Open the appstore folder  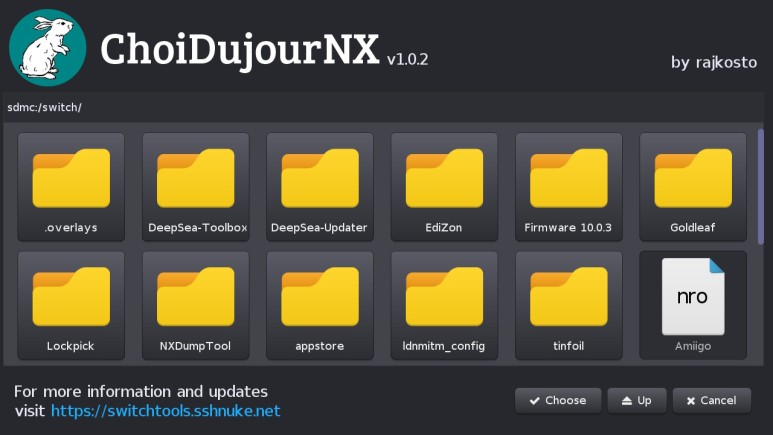(x=320, y=305)
